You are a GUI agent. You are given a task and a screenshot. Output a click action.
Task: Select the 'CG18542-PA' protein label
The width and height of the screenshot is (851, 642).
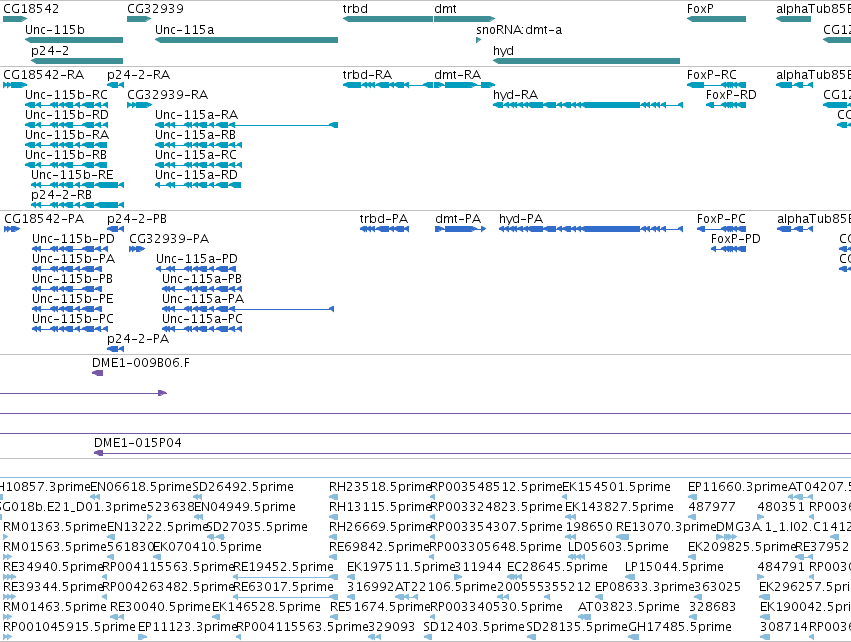point(44,219)
